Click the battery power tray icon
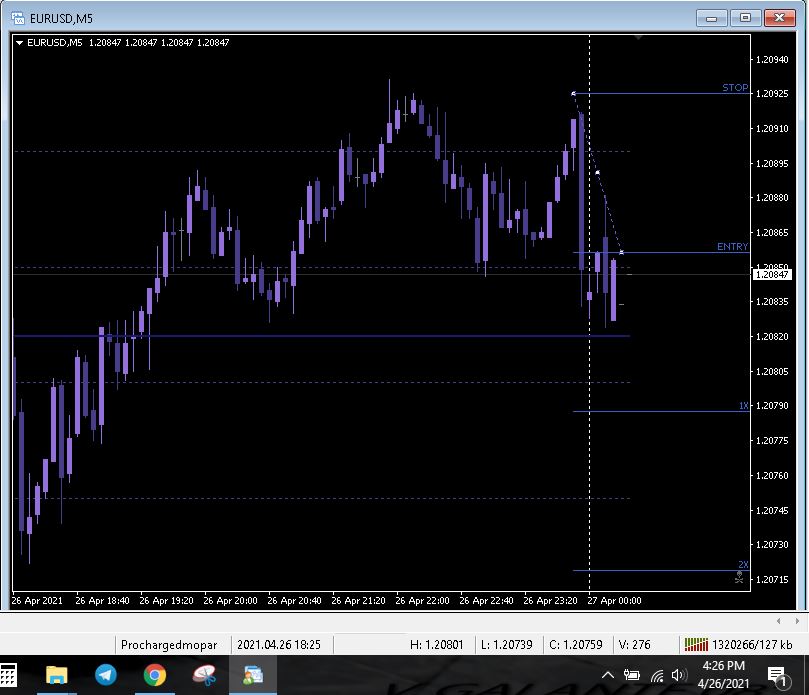The image size is (809, 695). 632,675
